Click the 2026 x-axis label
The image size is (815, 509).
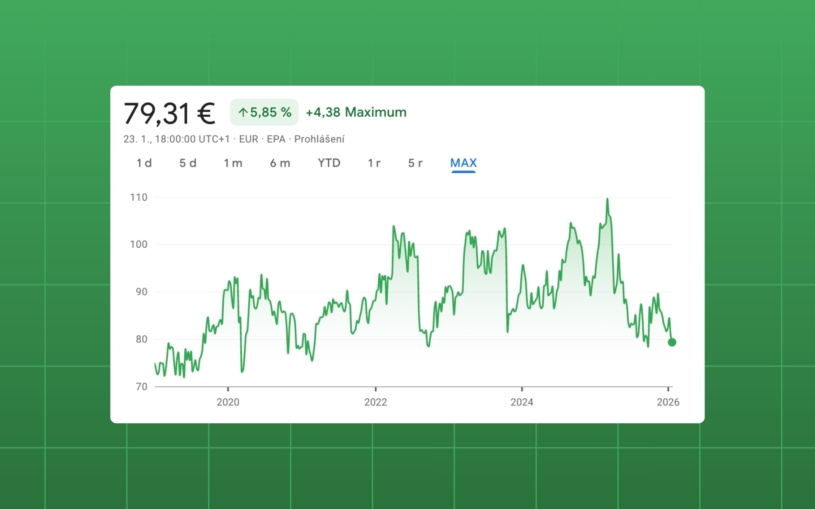668,402
